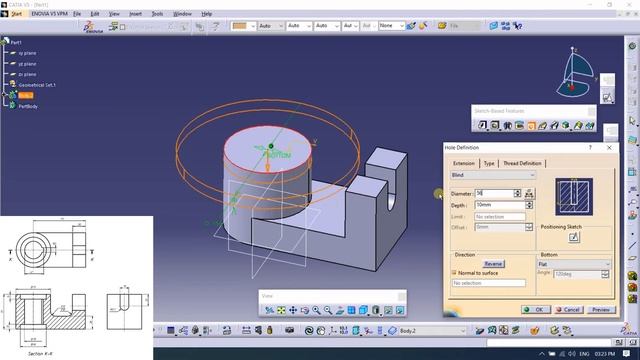Click Normal View icon in View toolbar

click(340, 311)
